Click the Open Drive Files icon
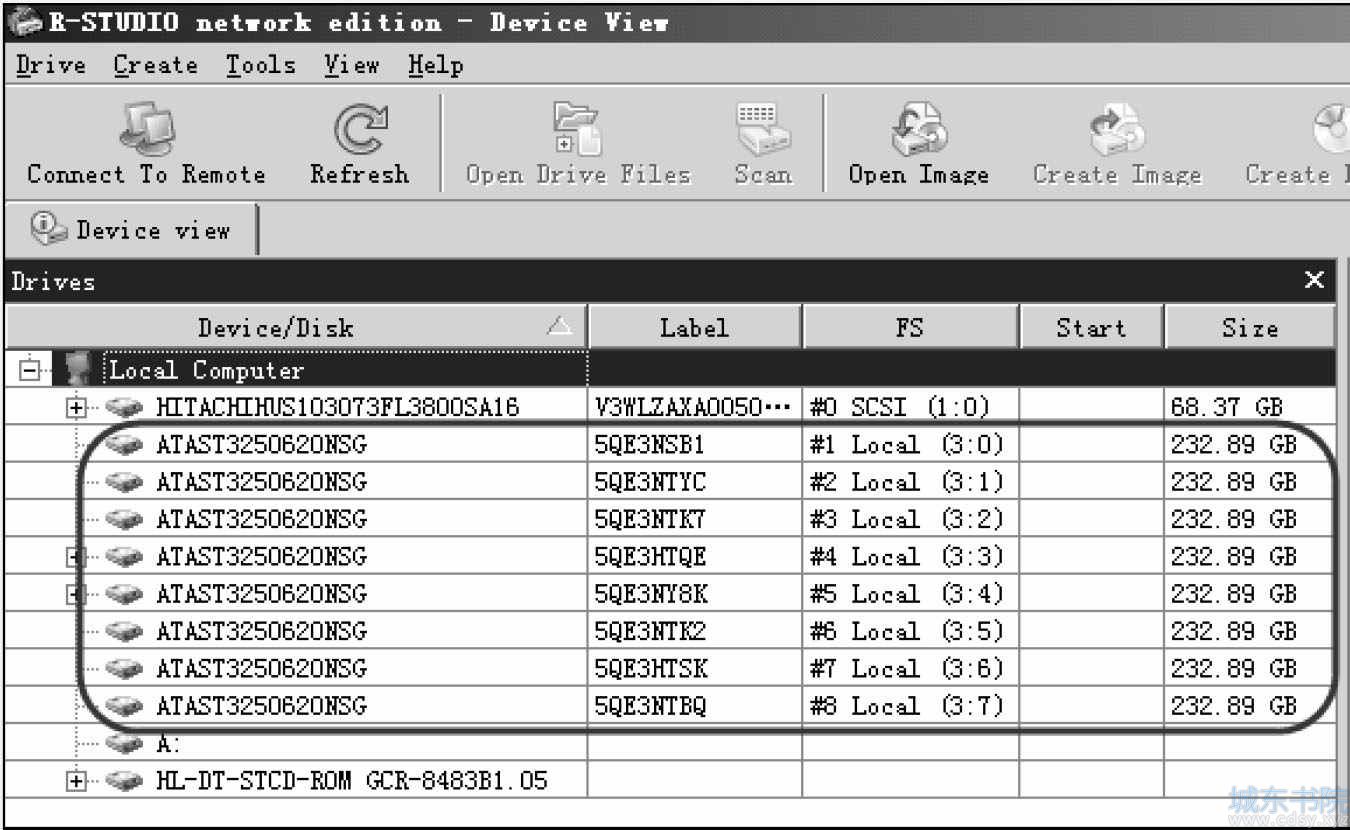The width and height of the screenshot is (1350, 830). click(577, 130)
